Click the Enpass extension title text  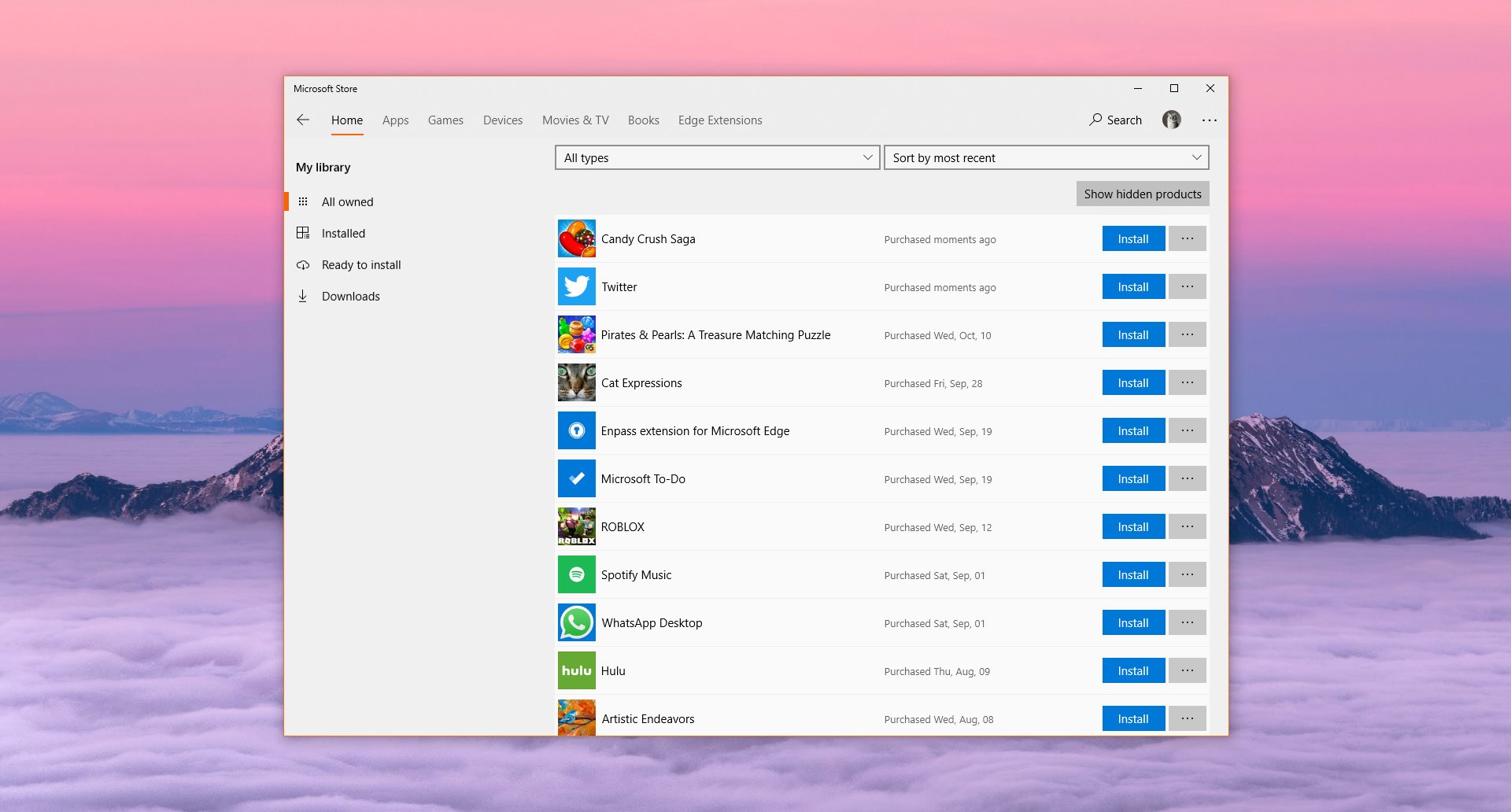pyautogui.click(x=695, y=430)
